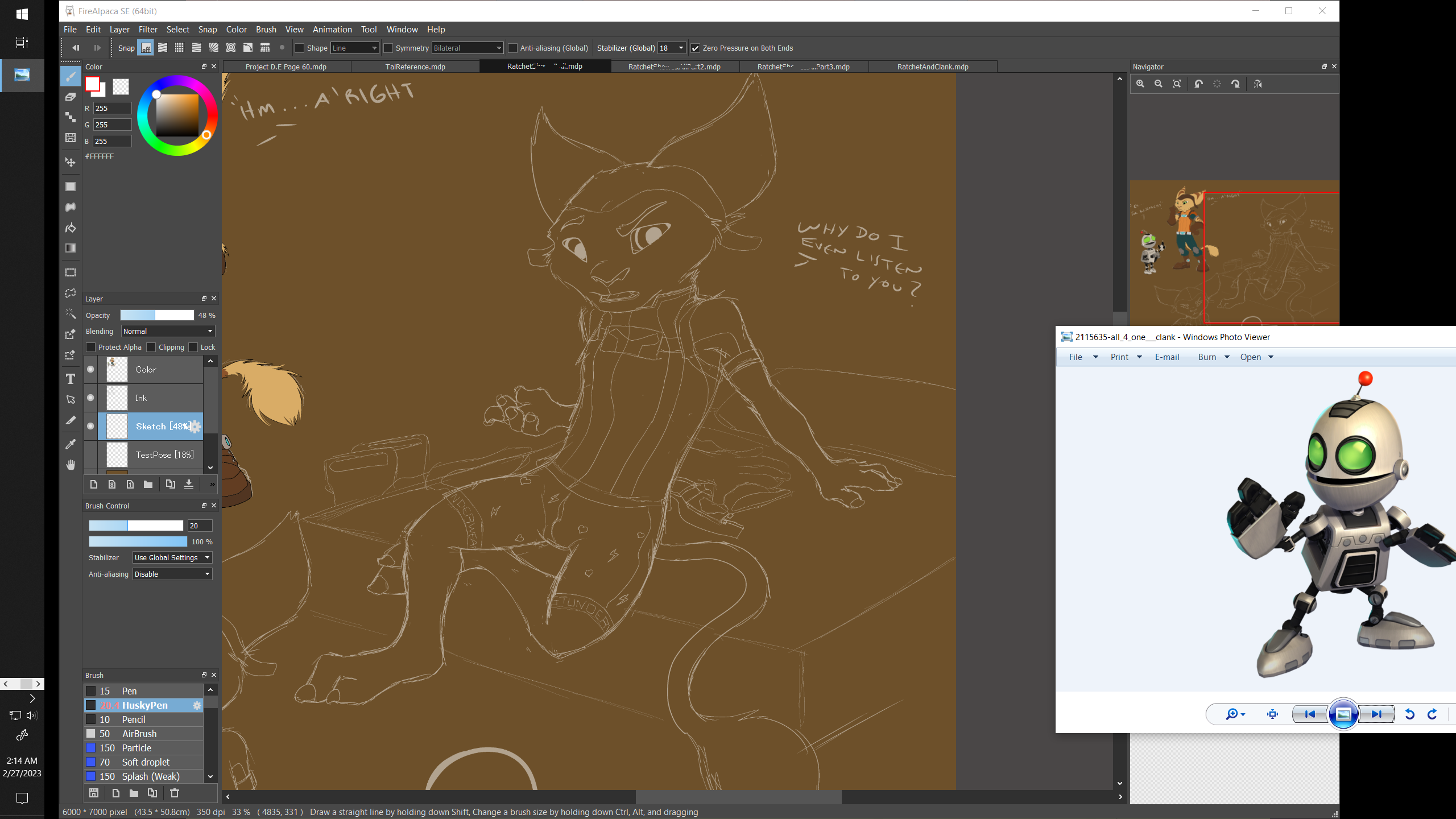Screen dimensions: 1456x819
Task: Expand the Open menu in Photo Viewer
Action: click(1257, 357)
